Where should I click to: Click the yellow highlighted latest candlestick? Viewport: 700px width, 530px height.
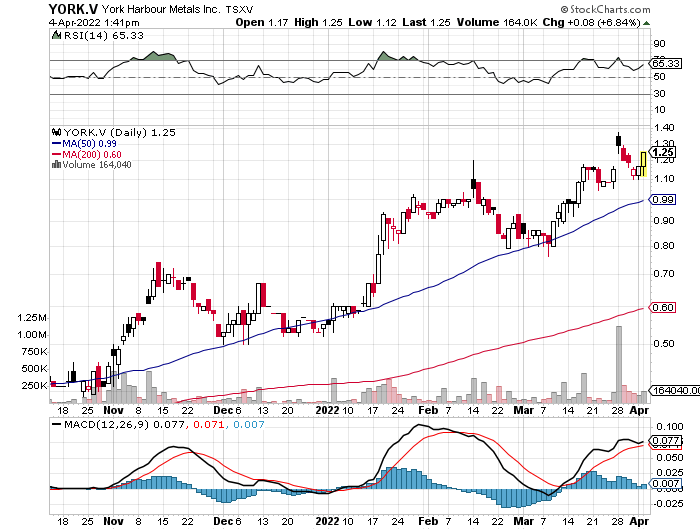click(x=643, y=164)
